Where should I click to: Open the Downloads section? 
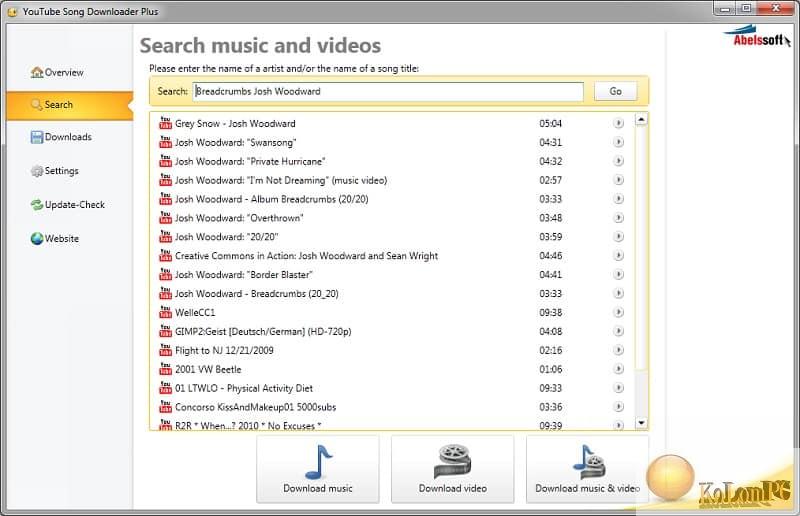[x=61, y=137]
